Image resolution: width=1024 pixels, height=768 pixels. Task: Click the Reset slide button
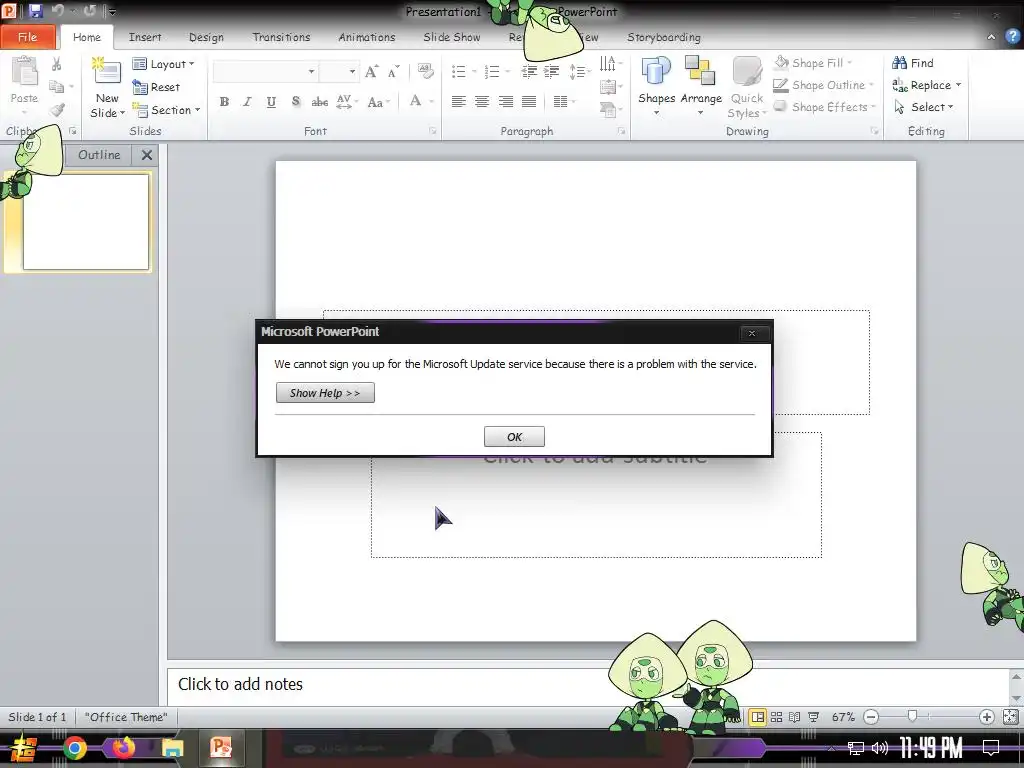tap(156, 87)
